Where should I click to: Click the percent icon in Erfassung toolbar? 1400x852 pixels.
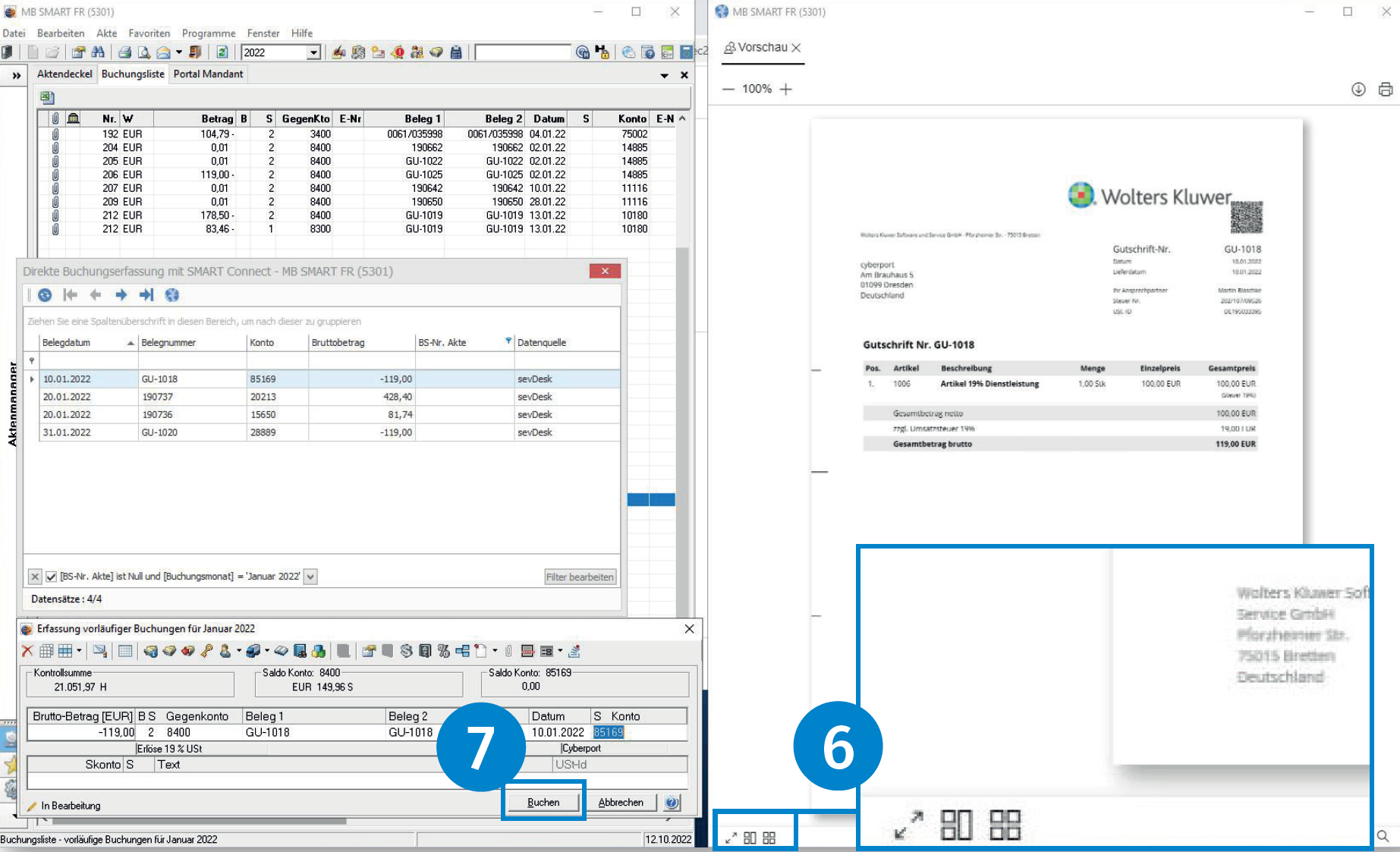pyautogui.click(x=444, y=651)
